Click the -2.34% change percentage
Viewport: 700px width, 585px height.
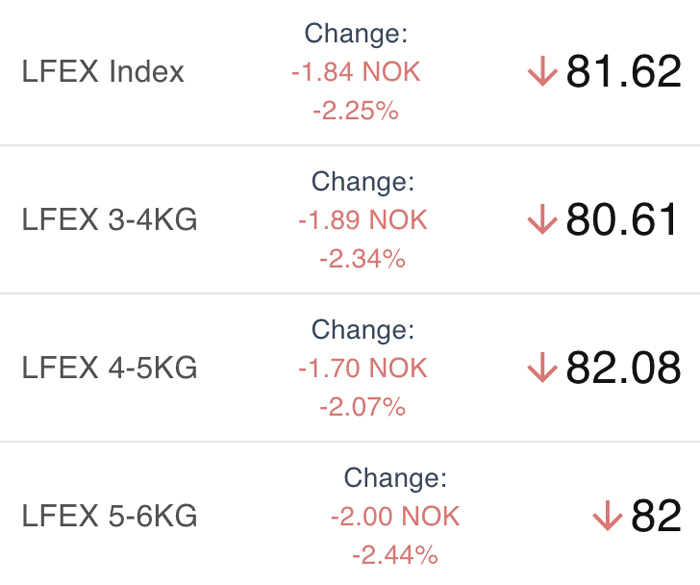362,259
